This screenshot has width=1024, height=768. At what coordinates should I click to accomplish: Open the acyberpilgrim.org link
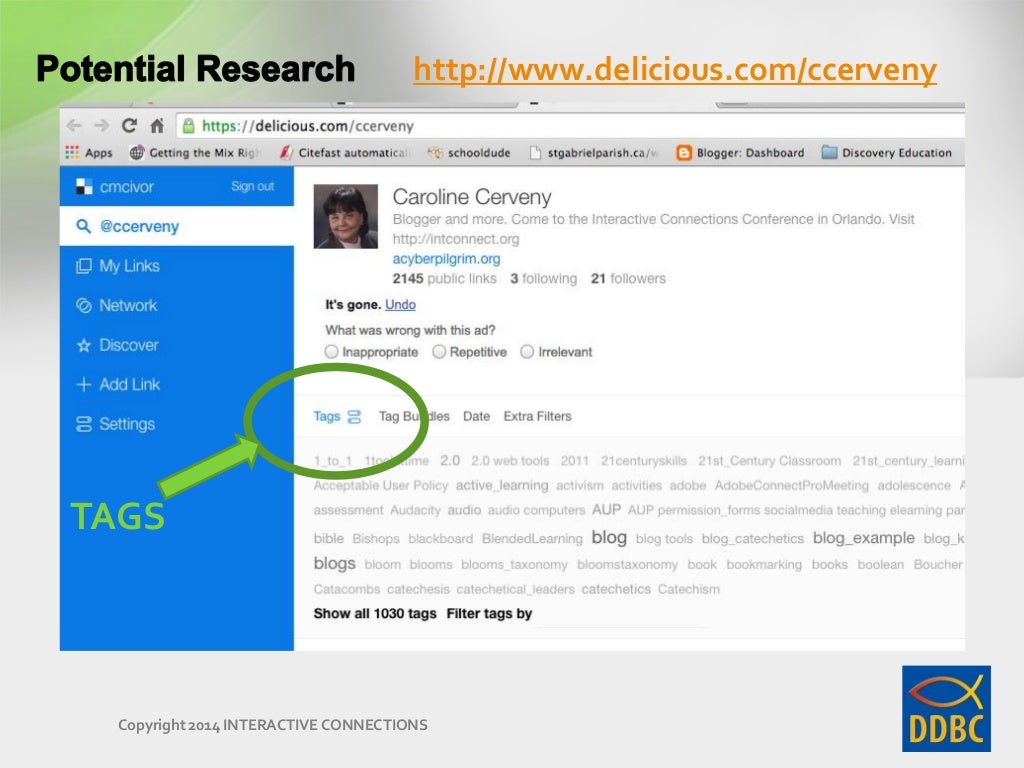pyautogui.click(x=447, y=259)
